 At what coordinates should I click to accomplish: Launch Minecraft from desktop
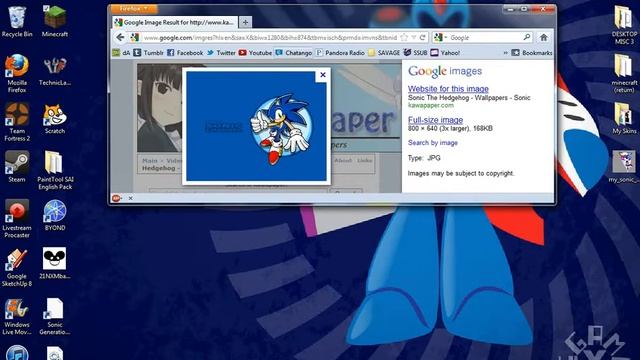[55, 22]
